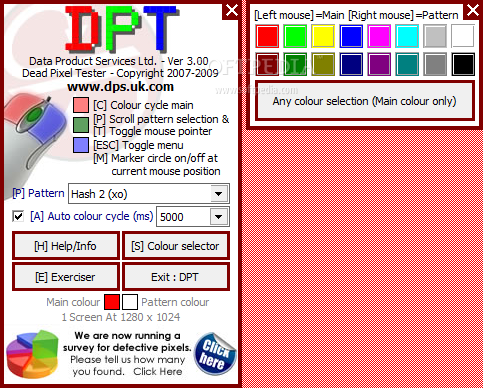Viewport: 483px width, 388px height.
Task: Toggle Auto colour cycle checkbox
Action: (18, 216)
